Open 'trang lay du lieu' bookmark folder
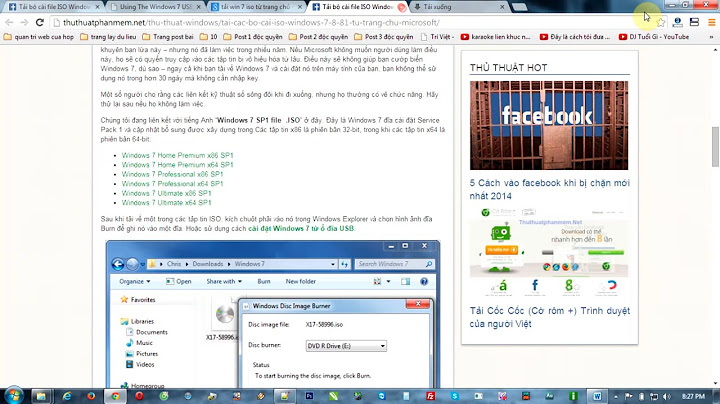The height and width of the screenshot is (404, 720). click(108, 37)
